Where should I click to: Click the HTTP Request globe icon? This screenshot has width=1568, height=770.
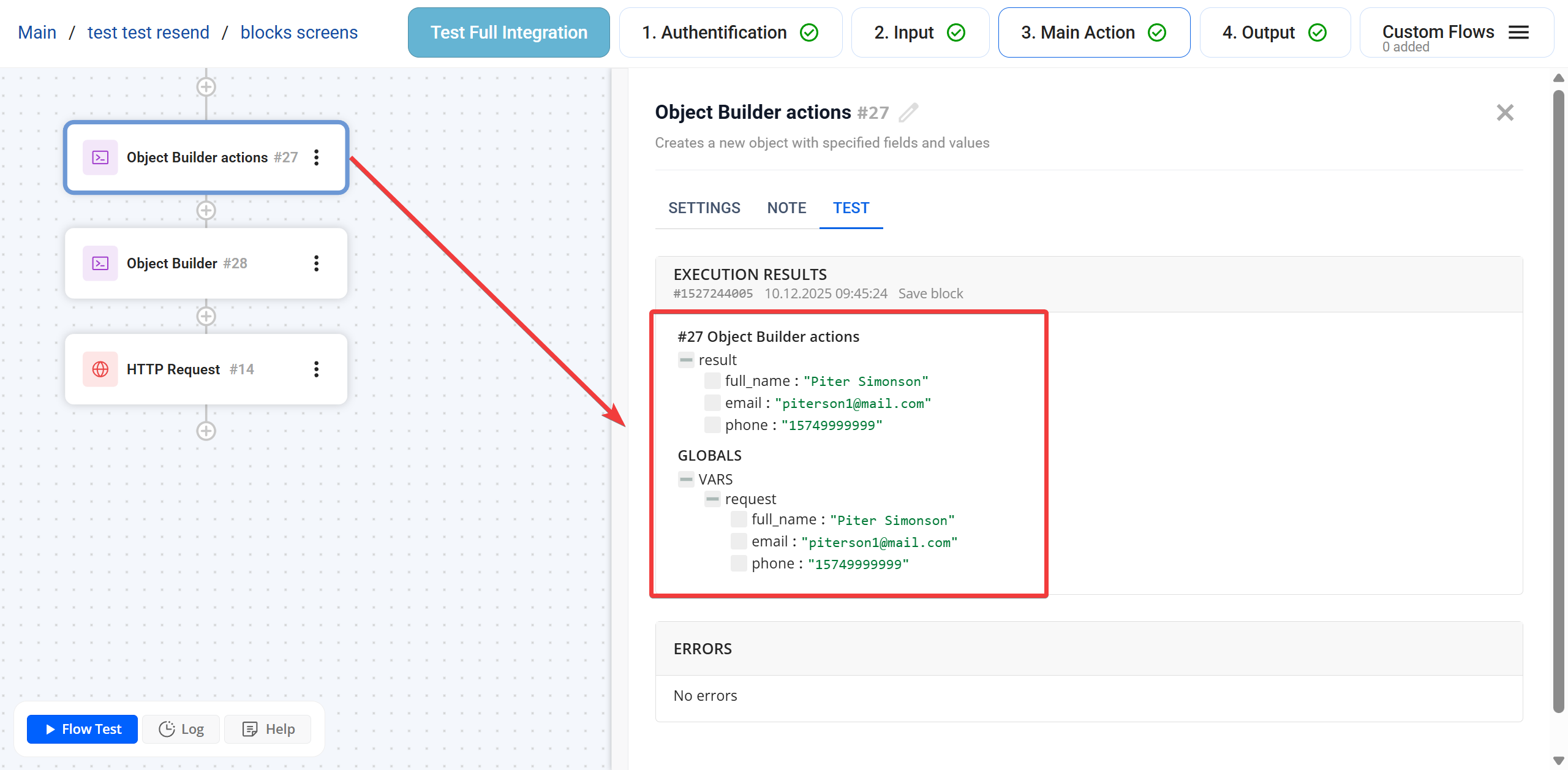[x=100, y=369]
